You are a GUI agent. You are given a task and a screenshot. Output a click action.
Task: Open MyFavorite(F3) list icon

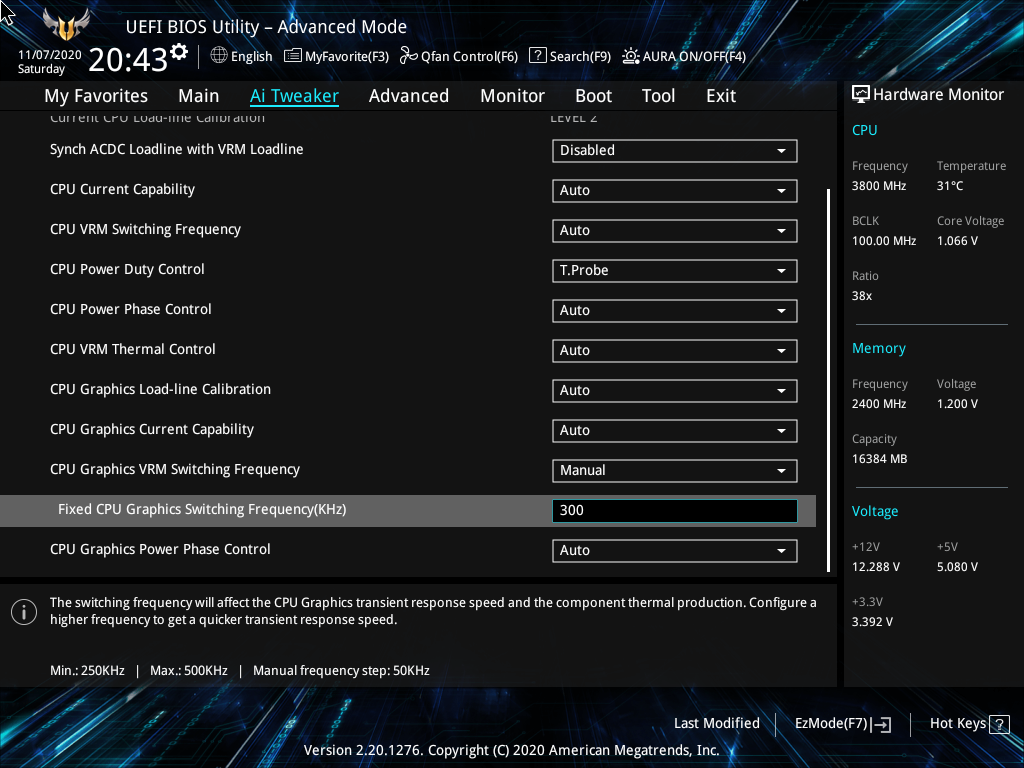[x=293, y=56]
